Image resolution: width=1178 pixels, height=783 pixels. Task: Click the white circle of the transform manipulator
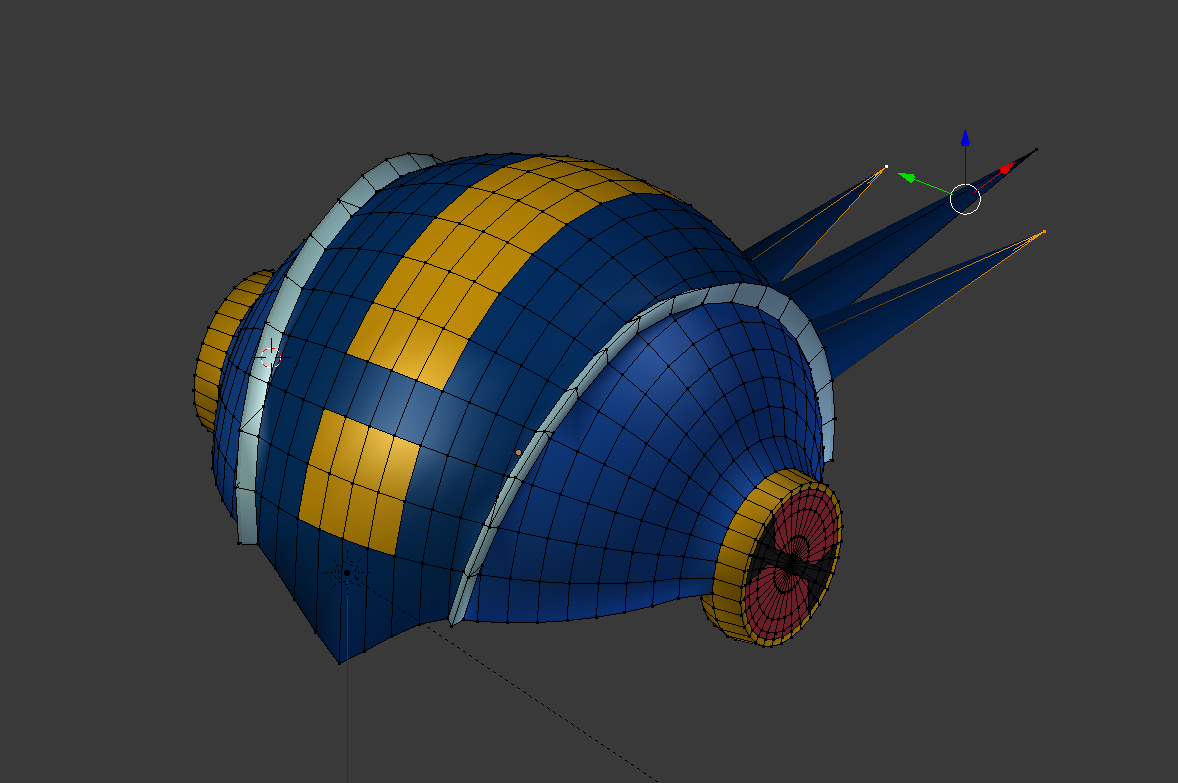point(965,199)
